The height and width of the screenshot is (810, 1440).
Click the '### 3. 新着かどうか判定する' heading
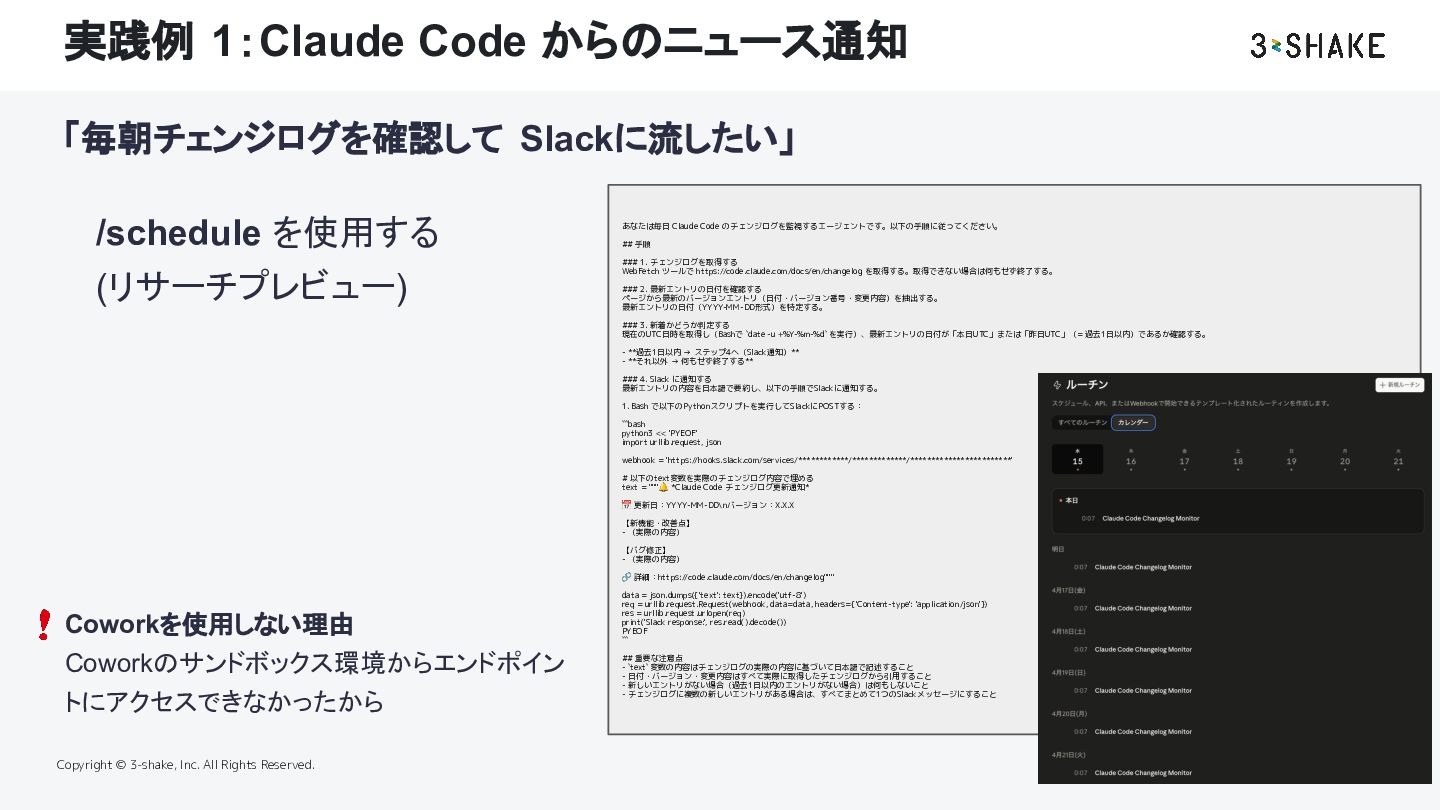(x=676, y=325)
